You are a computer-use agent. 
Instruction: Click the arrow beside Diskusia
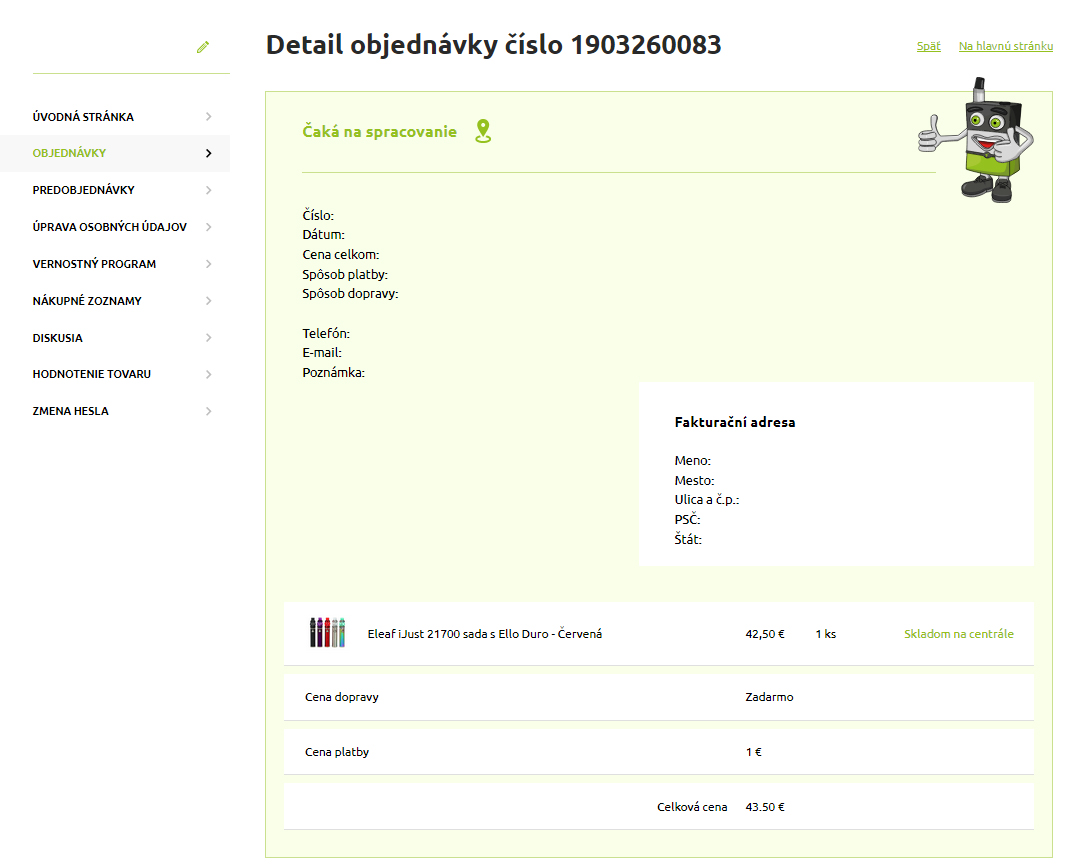click(x=208, y=338)
